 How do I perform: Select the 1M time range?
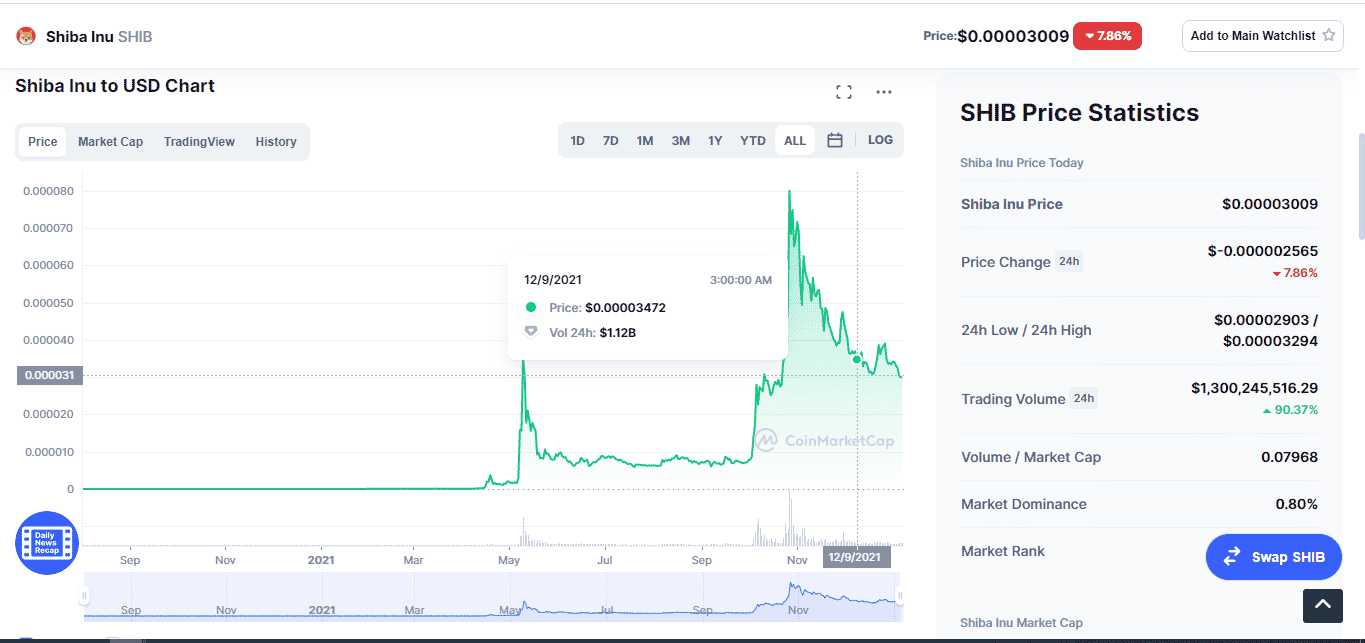pyautogui.click(x=645, y=141)
